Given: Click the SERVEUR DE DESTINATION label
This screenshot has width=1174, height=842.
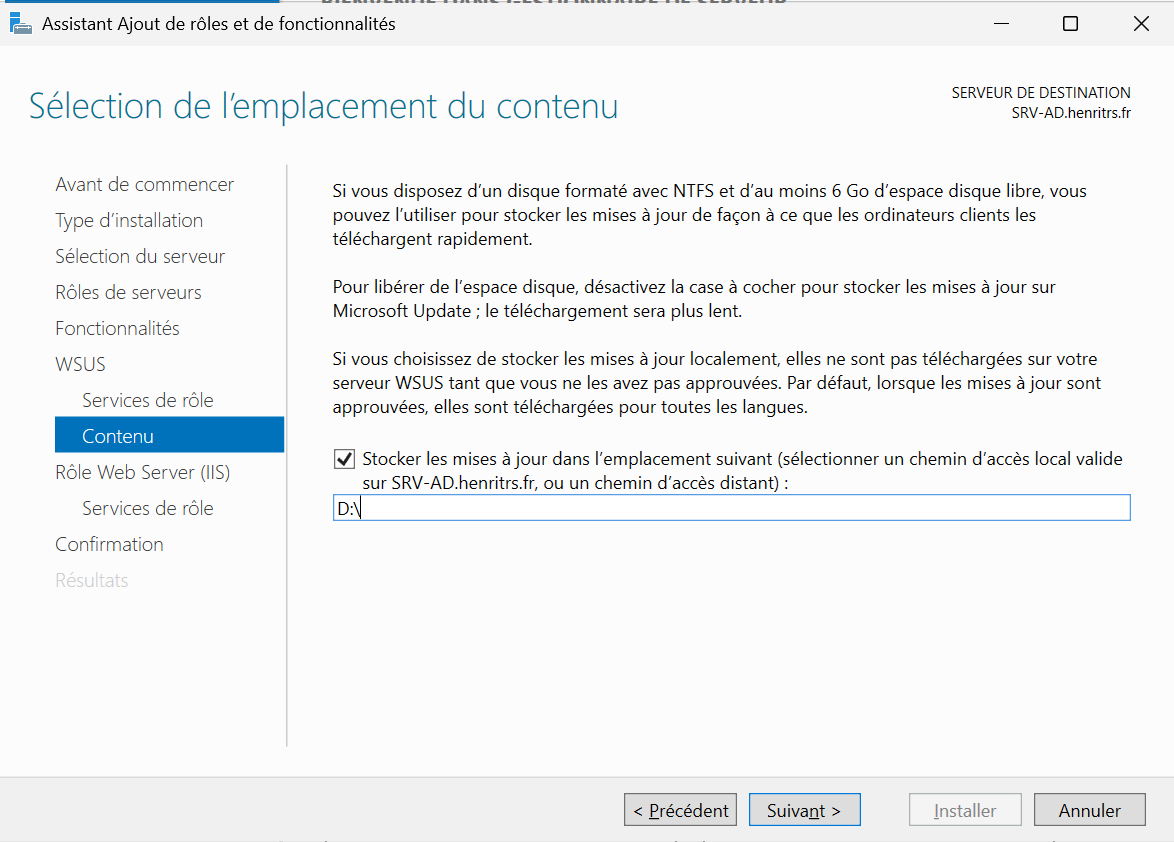Looking at the screenshot, I should (1041, 93).
